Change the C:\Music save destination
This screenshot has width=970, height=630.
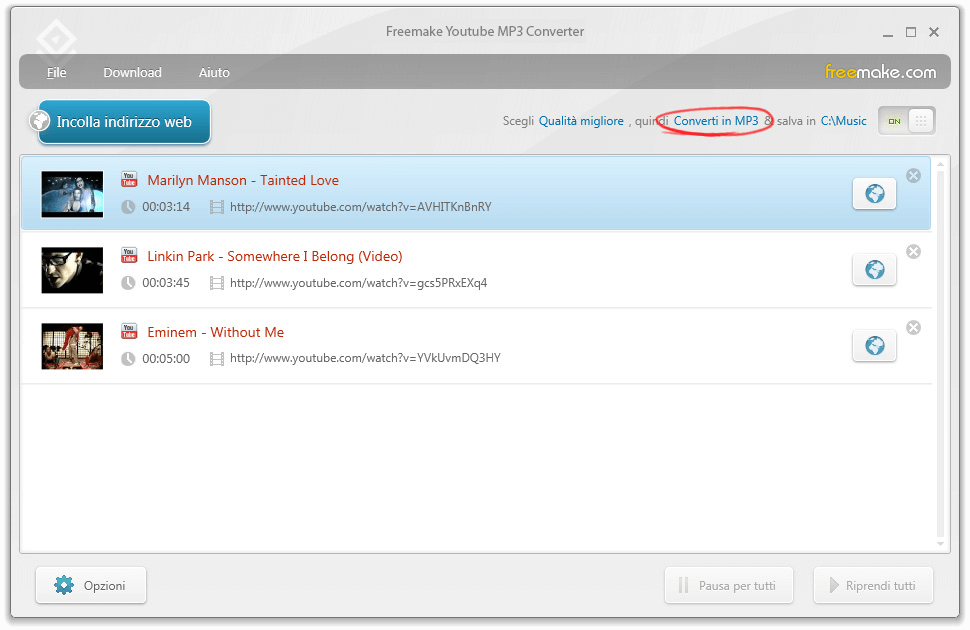click(843, 121)
